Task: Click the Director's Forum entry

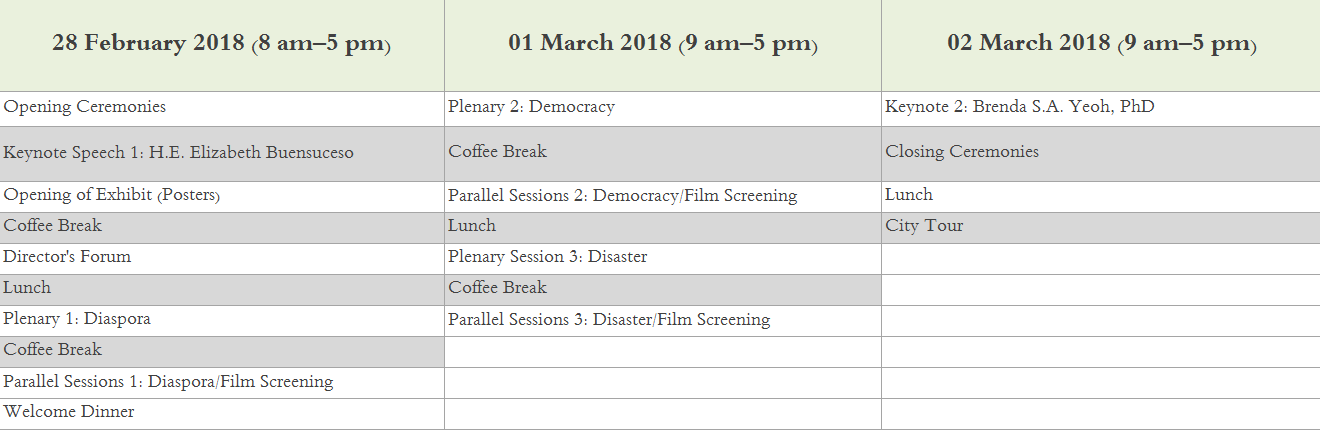Action: [221, 259]
